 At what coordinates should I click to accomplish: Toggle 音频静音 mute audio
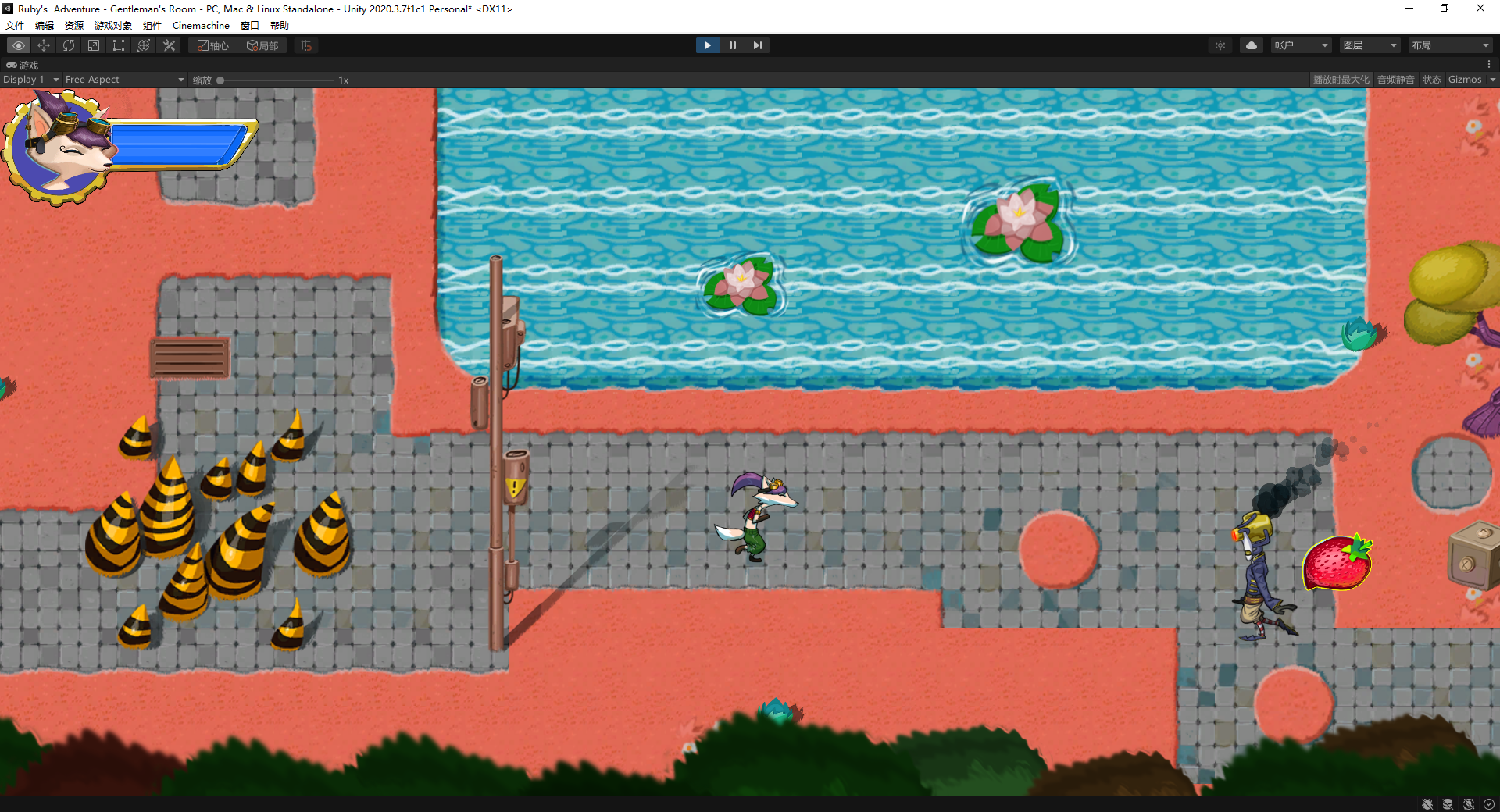tap(1395, 80)
